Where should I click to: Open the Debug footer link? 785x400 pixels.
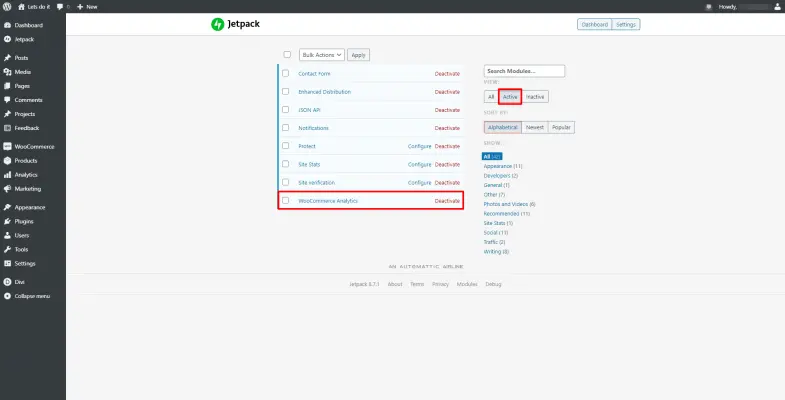(493, 284)
